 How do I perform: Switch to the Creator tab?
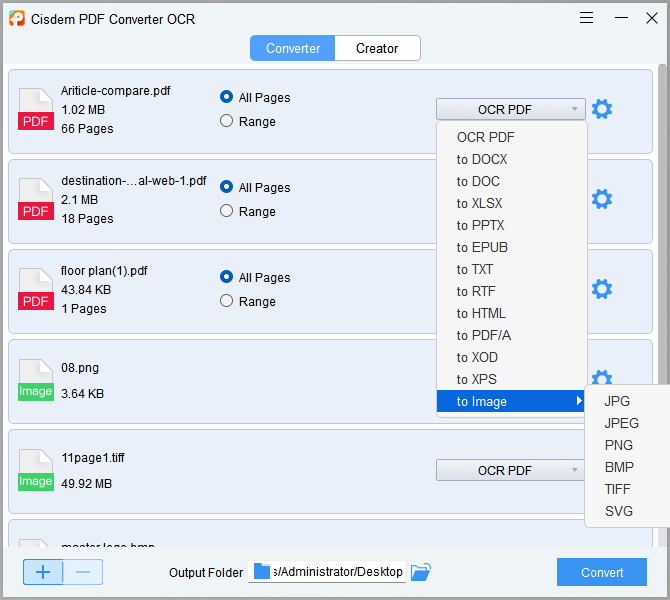click(377, 48)
